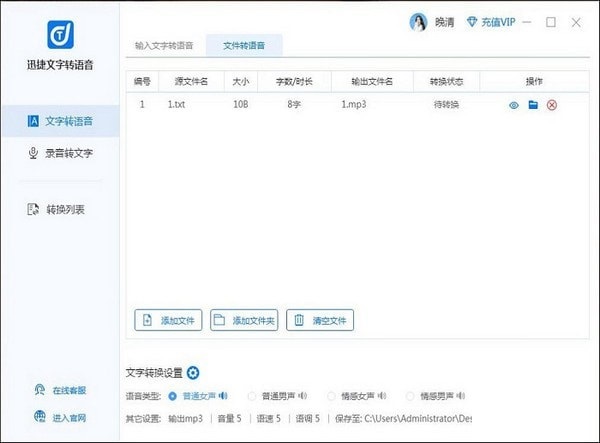Image resolution: width=600 pixels, height=443 pixels.
Task: Click the 转换状态 column header
Action: tap(446, 81)
